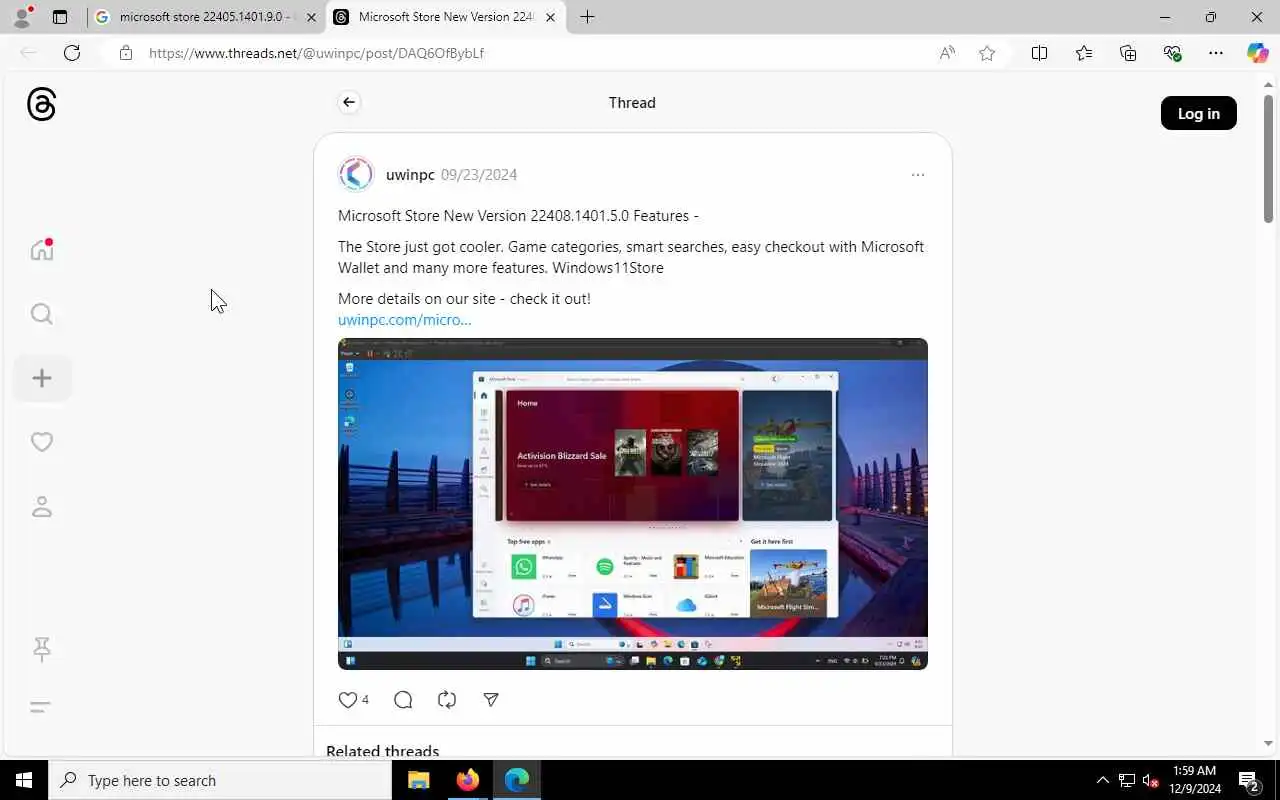Open the Edge tab actions menu icon
The width and height of the screenshot is (1280, 800).
click(60, 17)
